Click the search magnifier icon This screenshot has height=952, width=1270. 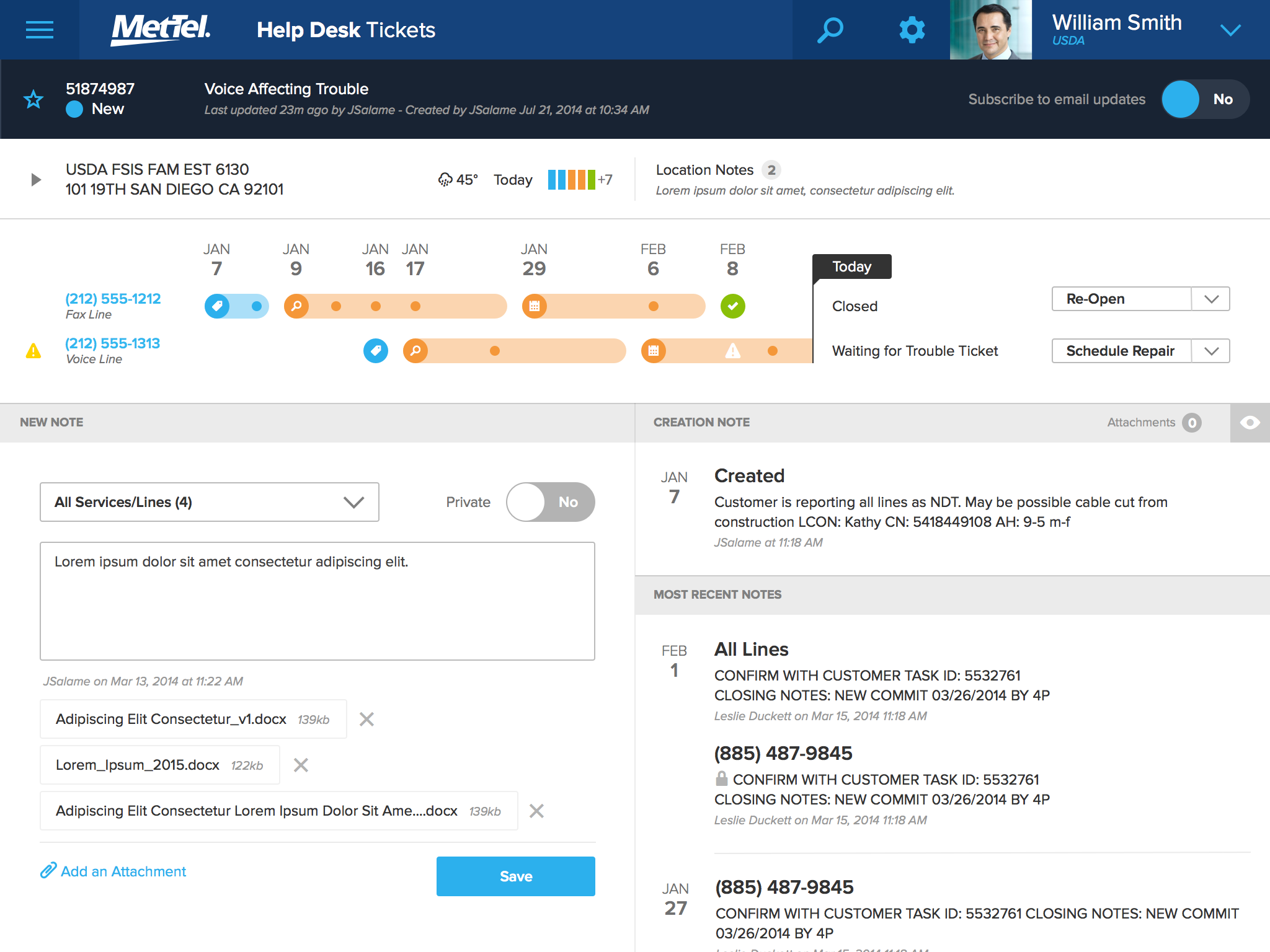point(830,30)
